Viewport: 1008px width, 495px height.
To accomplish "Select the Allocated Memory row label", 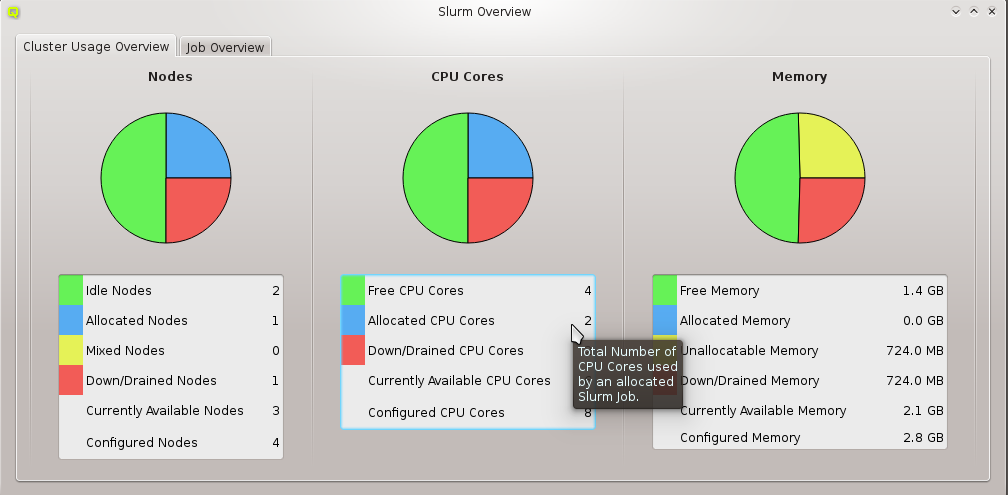I will (x=735, y=321).
